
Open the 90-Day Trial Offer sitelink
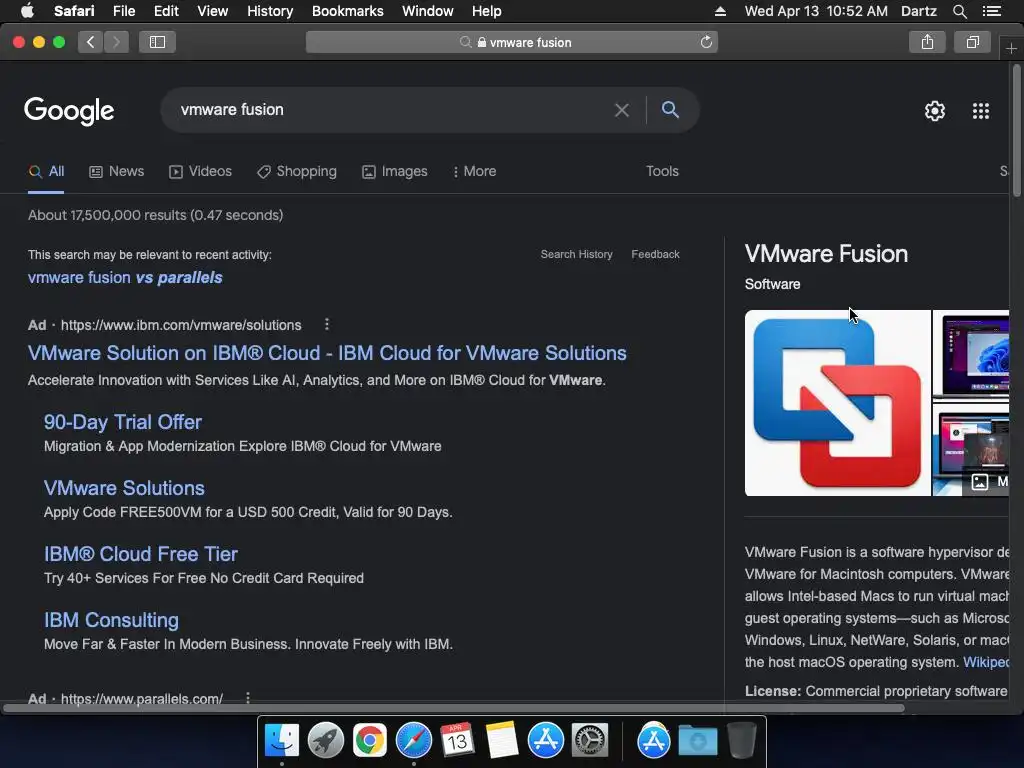pos(122,422)
